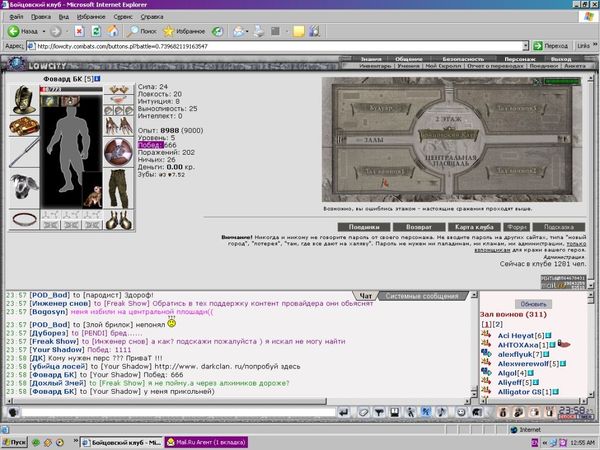Click the weapon spear equipment slot
The image size is (600, 450).
coord(24,153)
